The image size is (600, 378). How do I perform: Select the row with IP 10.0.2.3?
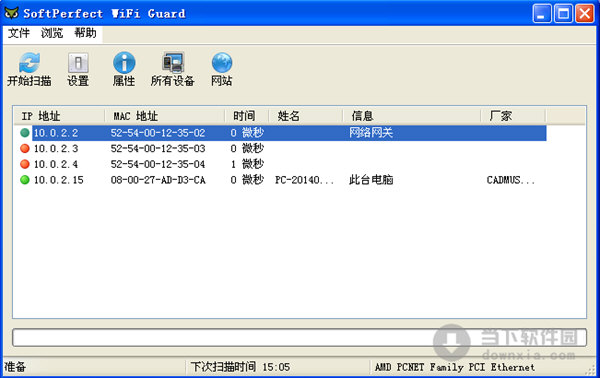pos(283,148)
